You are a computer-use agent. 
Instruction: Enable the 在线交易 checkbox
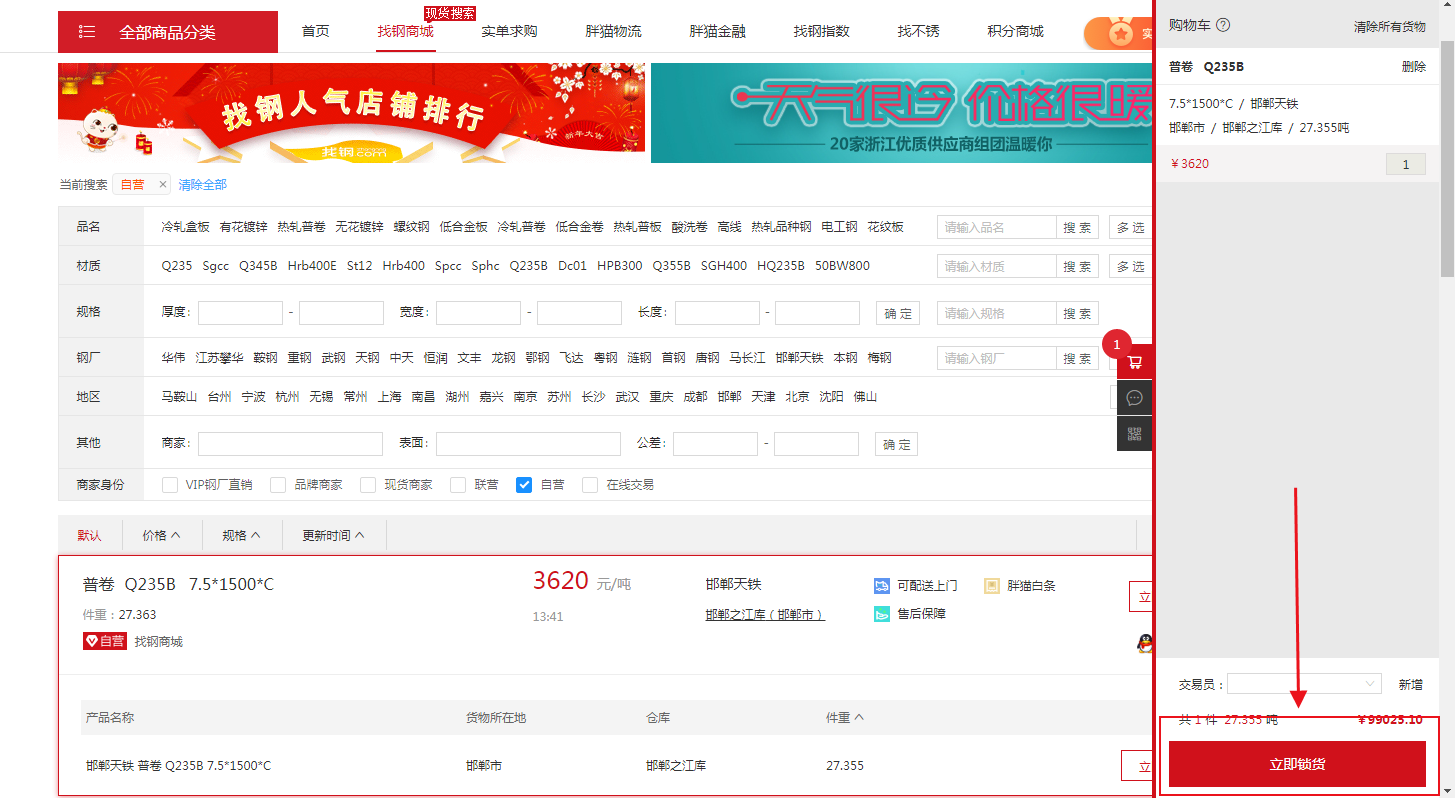tap(590, 485)
